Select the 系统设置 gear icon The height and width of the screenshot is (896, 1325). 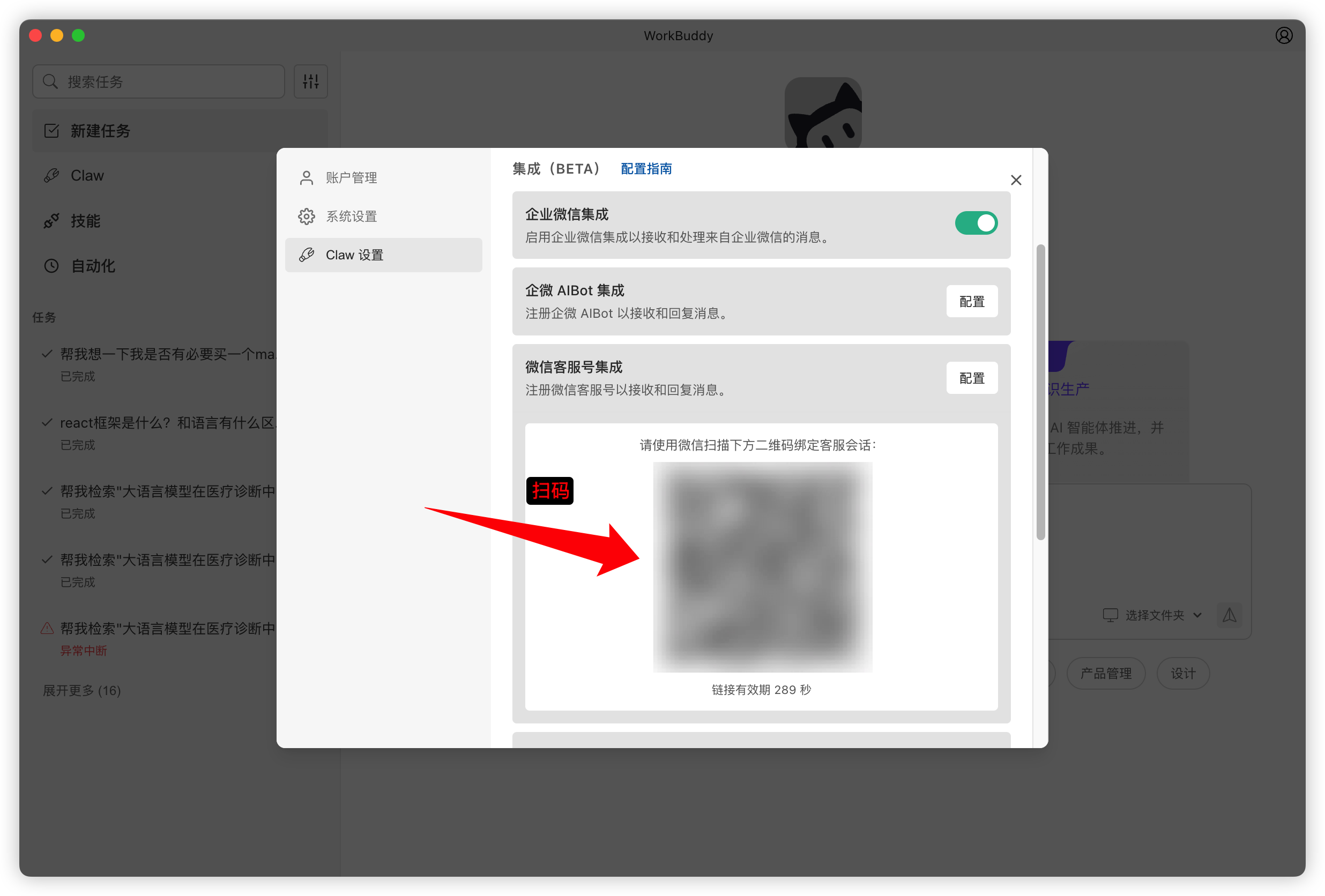pos(307,216)
